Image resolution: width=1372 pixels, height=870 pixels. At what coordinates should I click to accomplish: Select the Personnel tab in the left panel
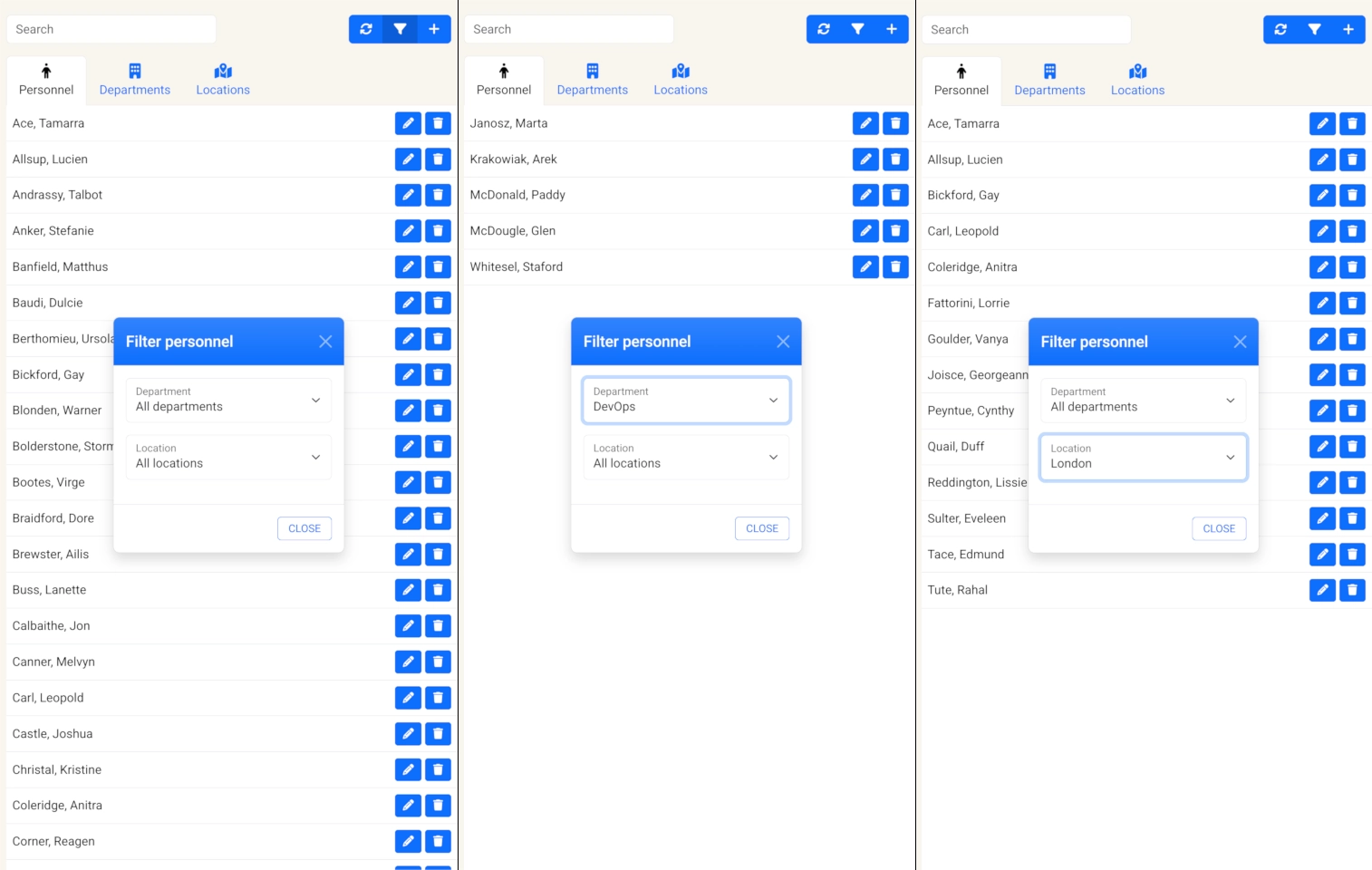coord(46,80)
